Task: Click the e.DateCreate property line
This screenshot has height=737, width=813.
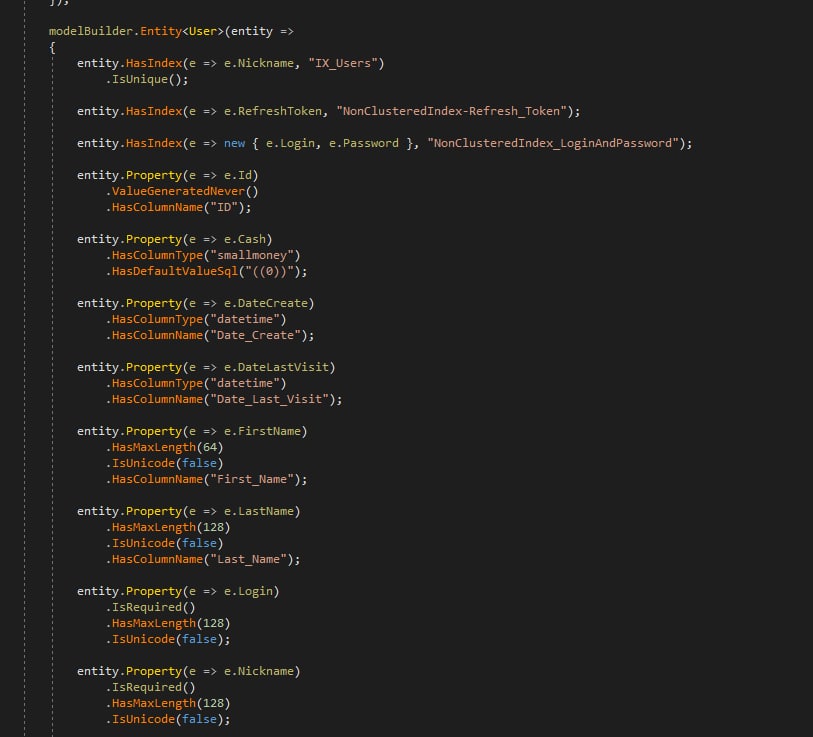Action: click(195, 303)
